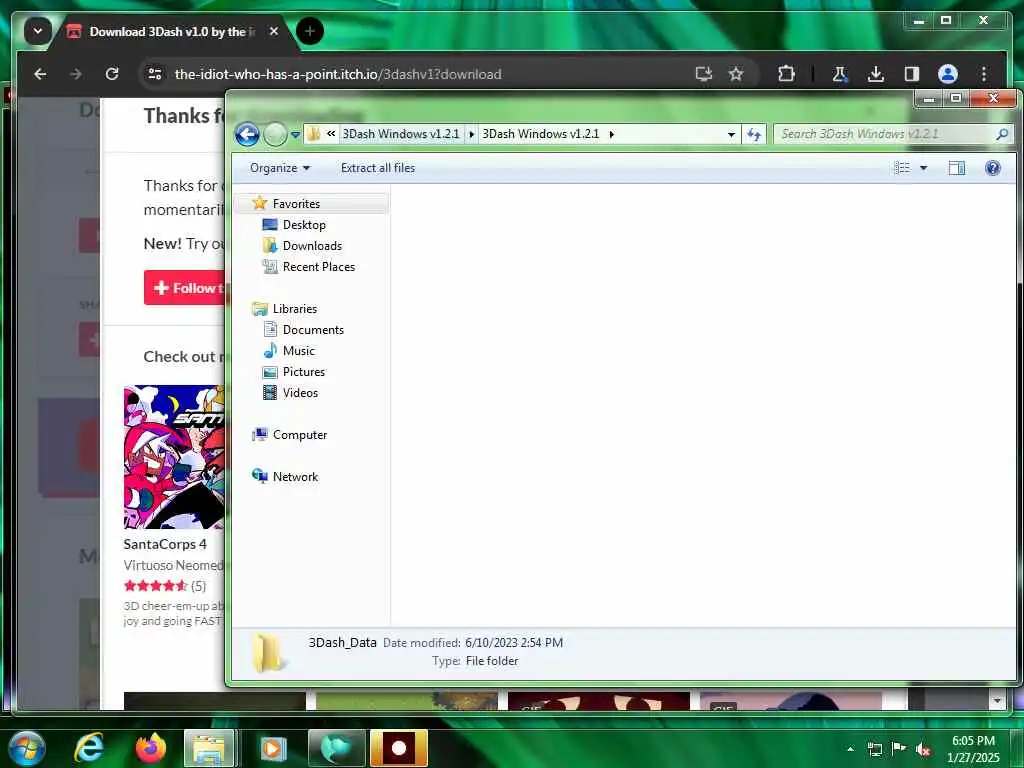Open Windows Start menu
This screenshot has width=1024, height=768.
pyautogui.click(x=27, y=748)
